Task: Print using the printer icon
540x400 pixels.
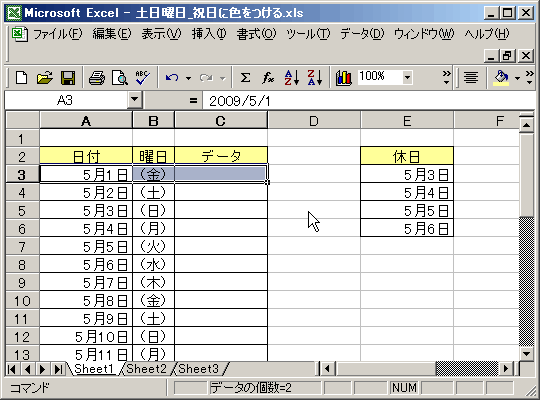Action: click(x=97, y=78)
